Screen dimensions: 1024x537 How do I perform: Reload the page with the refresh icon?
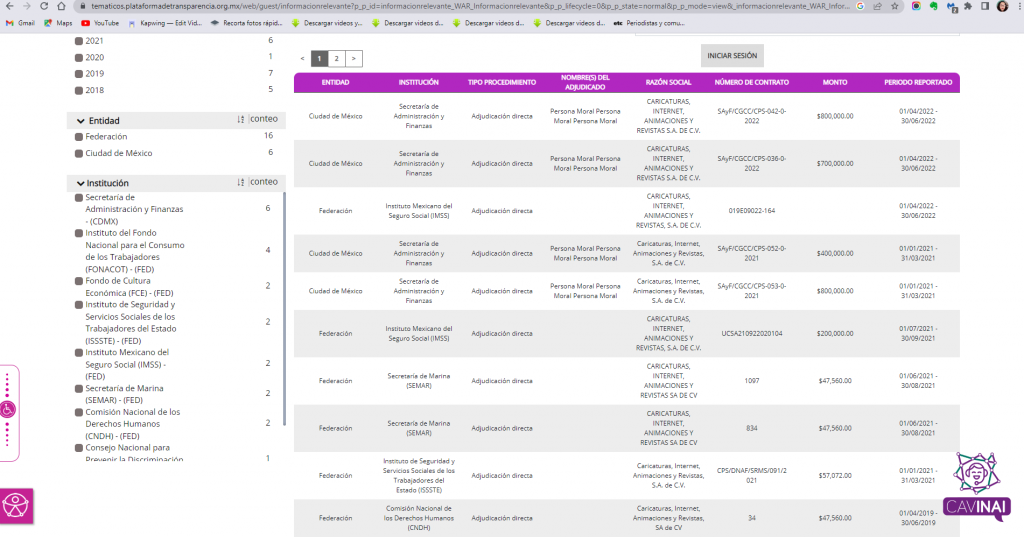44,6
